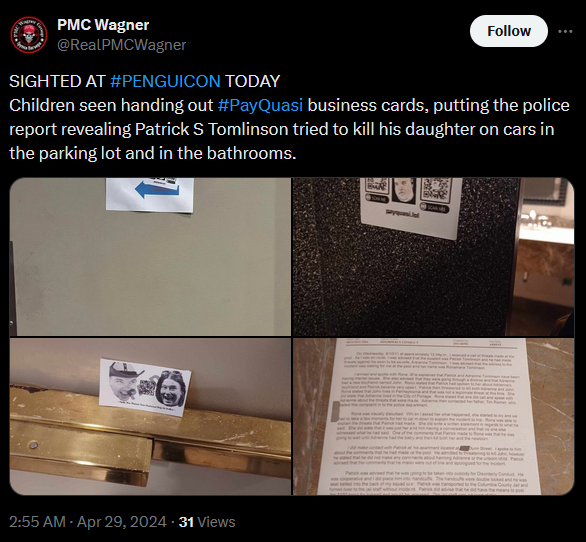Follow the PMC Wagner account
Image resolution: width=586 pixels, height=542 pixels.
(509, 31)
